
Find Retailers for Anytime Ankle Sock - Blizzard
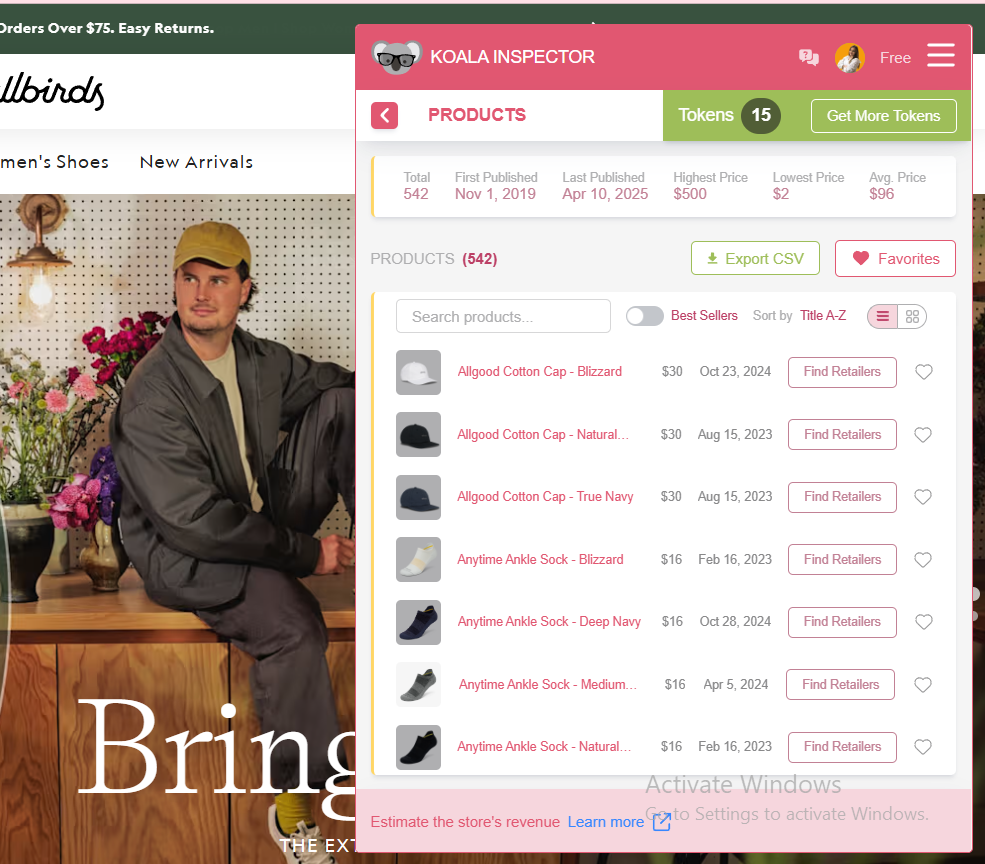842,560
